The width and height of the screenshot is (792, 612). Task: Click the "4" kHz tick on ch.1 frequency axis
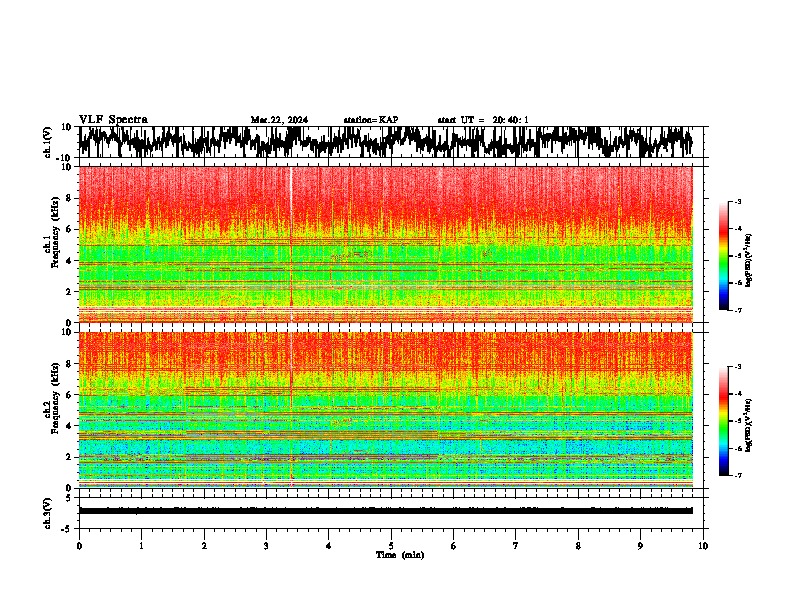point(70,261)
